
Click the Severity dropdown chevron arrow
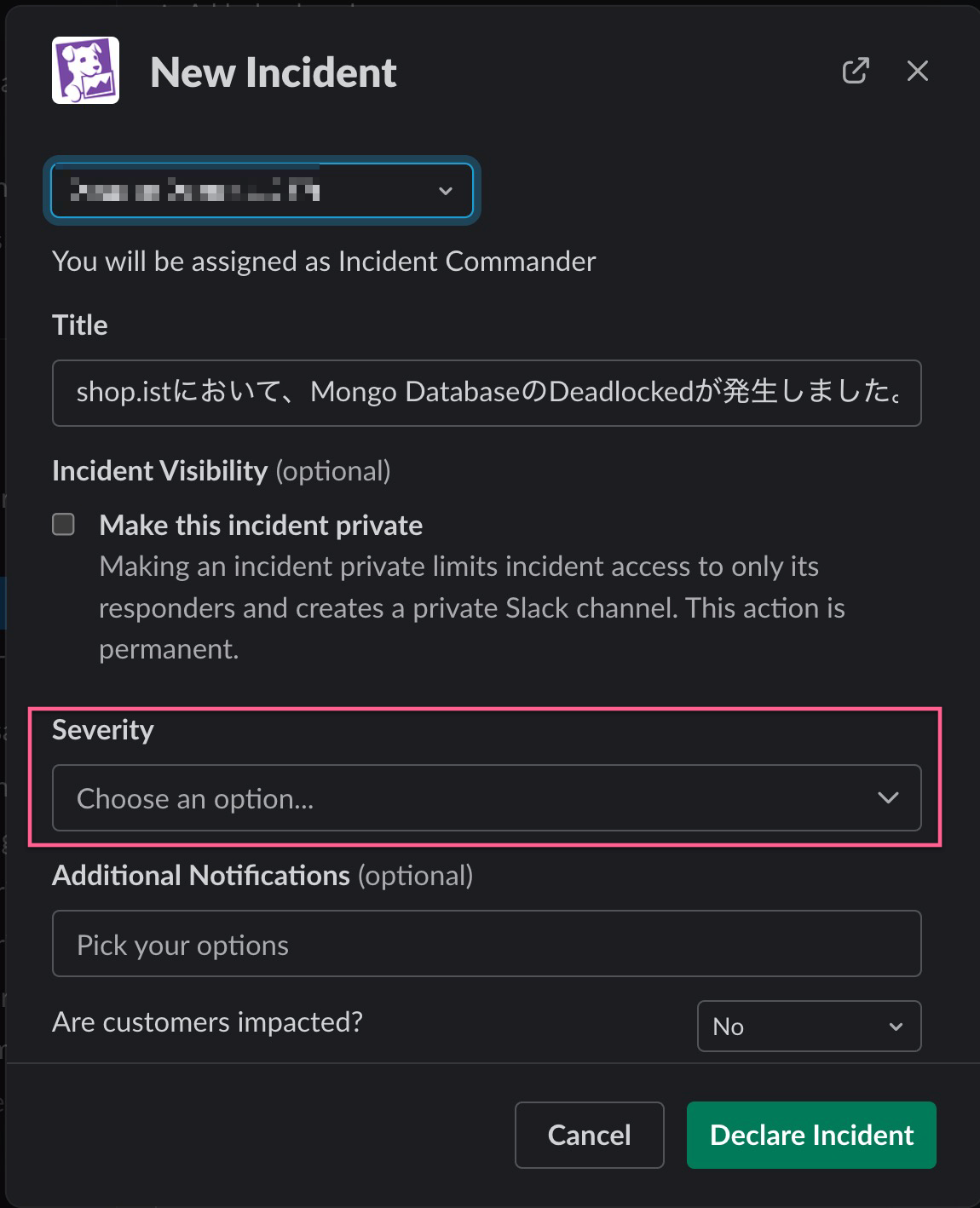tap(888, 798)
